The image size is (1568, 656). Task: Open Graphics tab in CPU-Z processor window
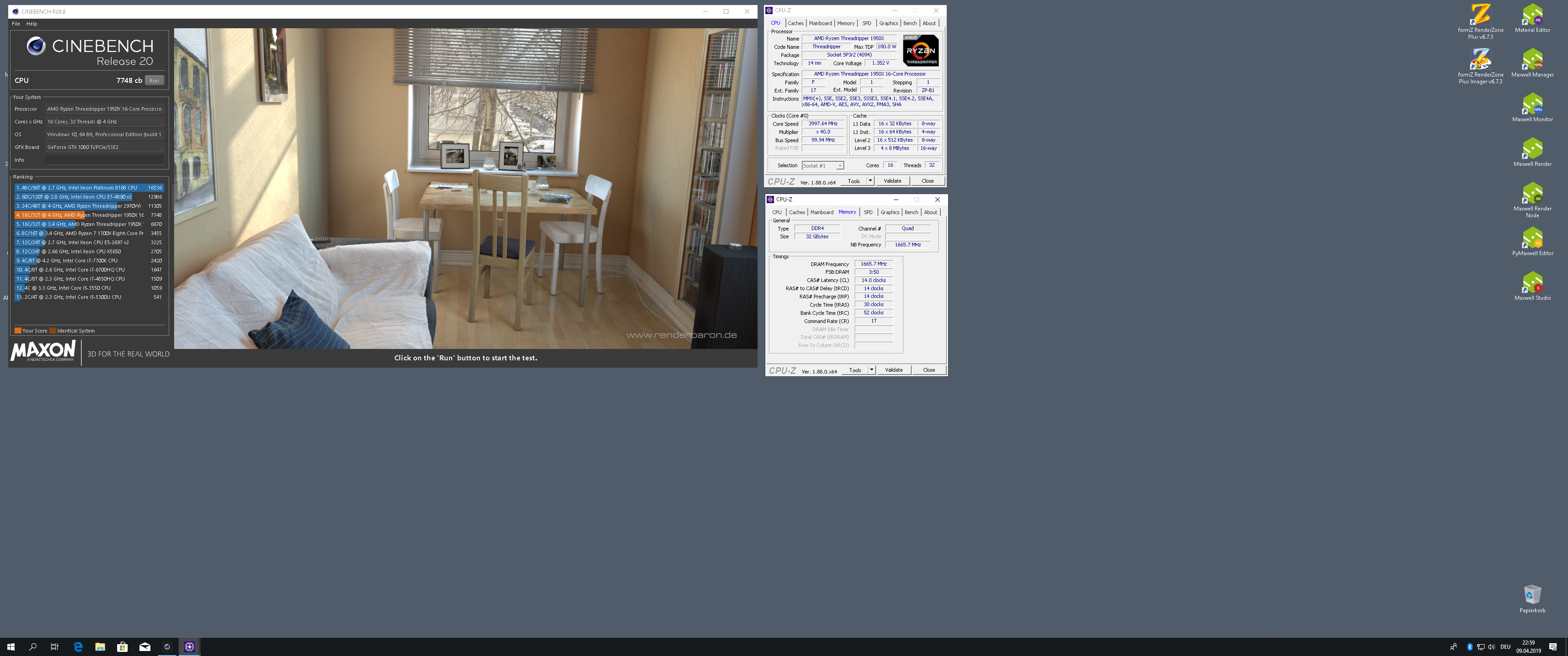[888, 23]
